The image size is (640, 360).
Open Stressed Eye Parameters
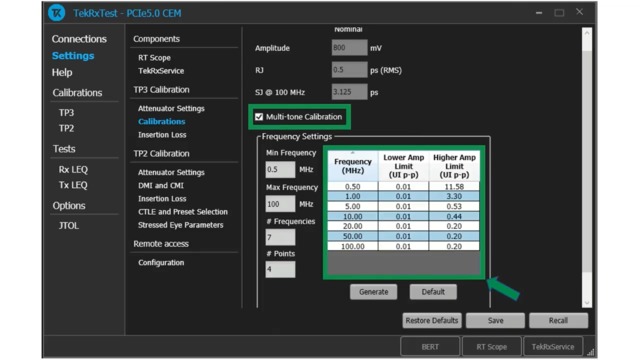coord(180,225)
